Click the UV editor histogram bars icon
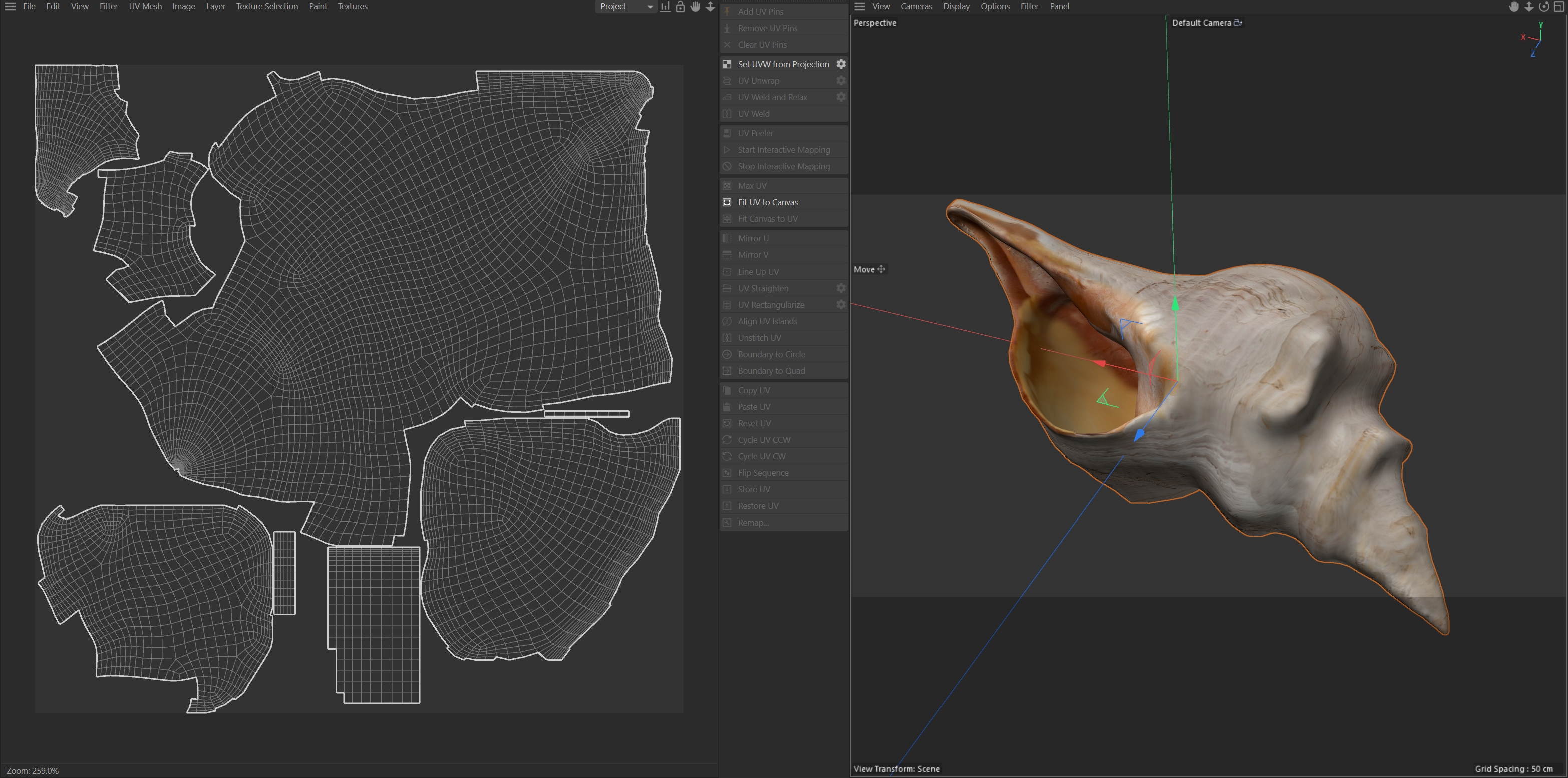This screenshot has height=778, width=1568. point(665,6)
